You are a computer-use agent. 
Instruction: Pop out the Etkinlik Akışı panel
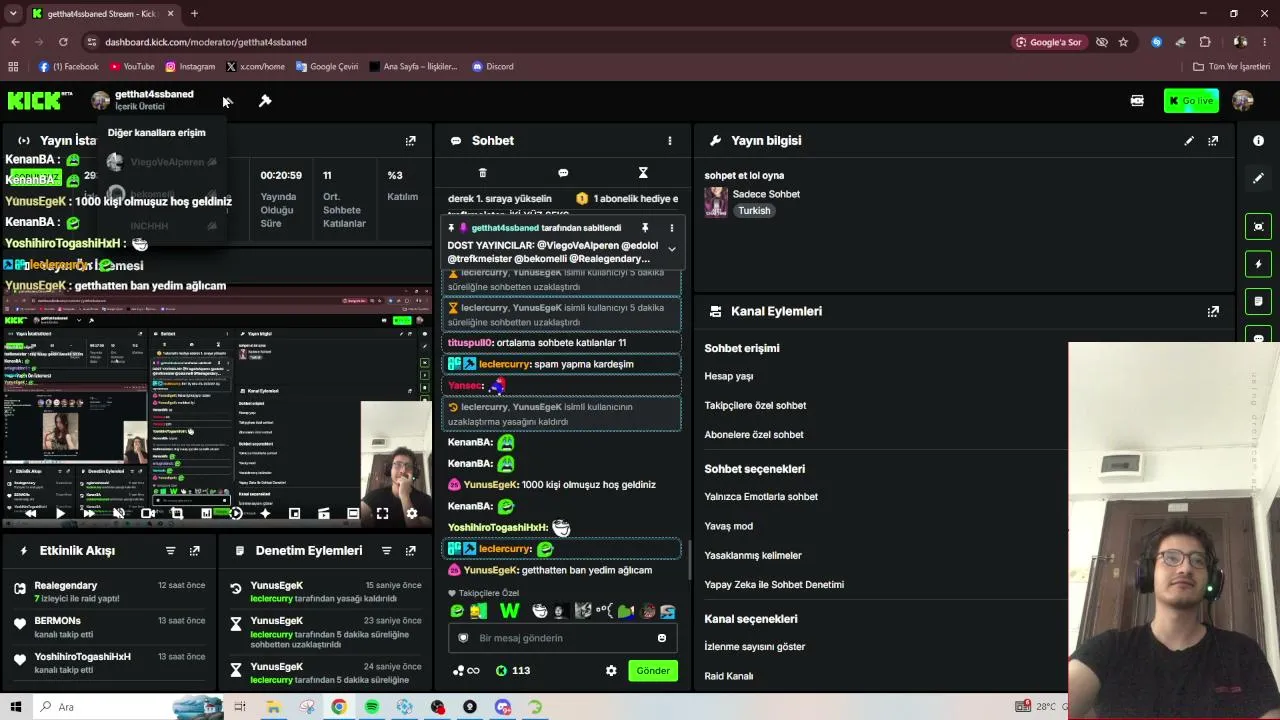(194, 551)
